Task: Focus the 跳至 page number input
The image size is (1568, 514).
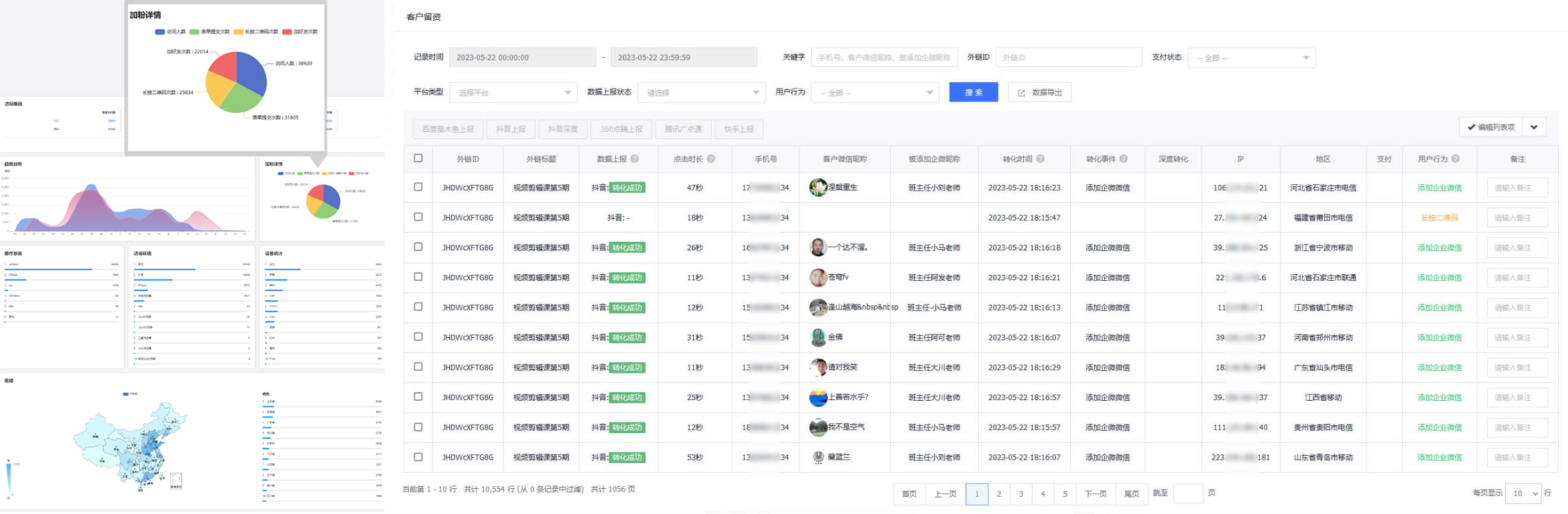Action: pyautogui.click(x=1188, y=493)
